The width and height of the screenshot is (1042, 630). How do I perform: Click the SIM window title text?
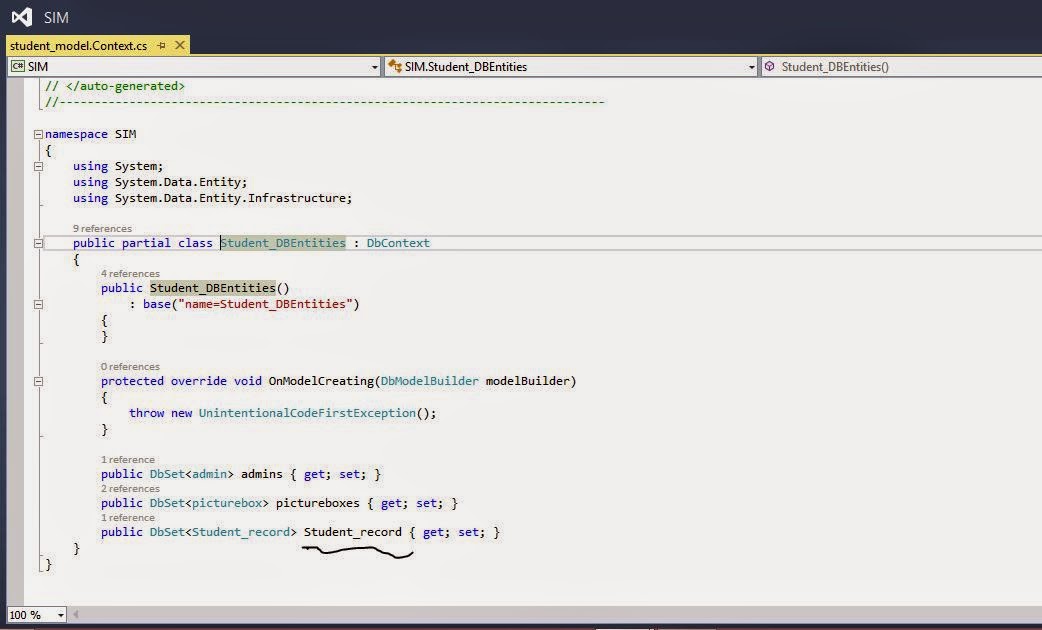[x=56, y=17]
